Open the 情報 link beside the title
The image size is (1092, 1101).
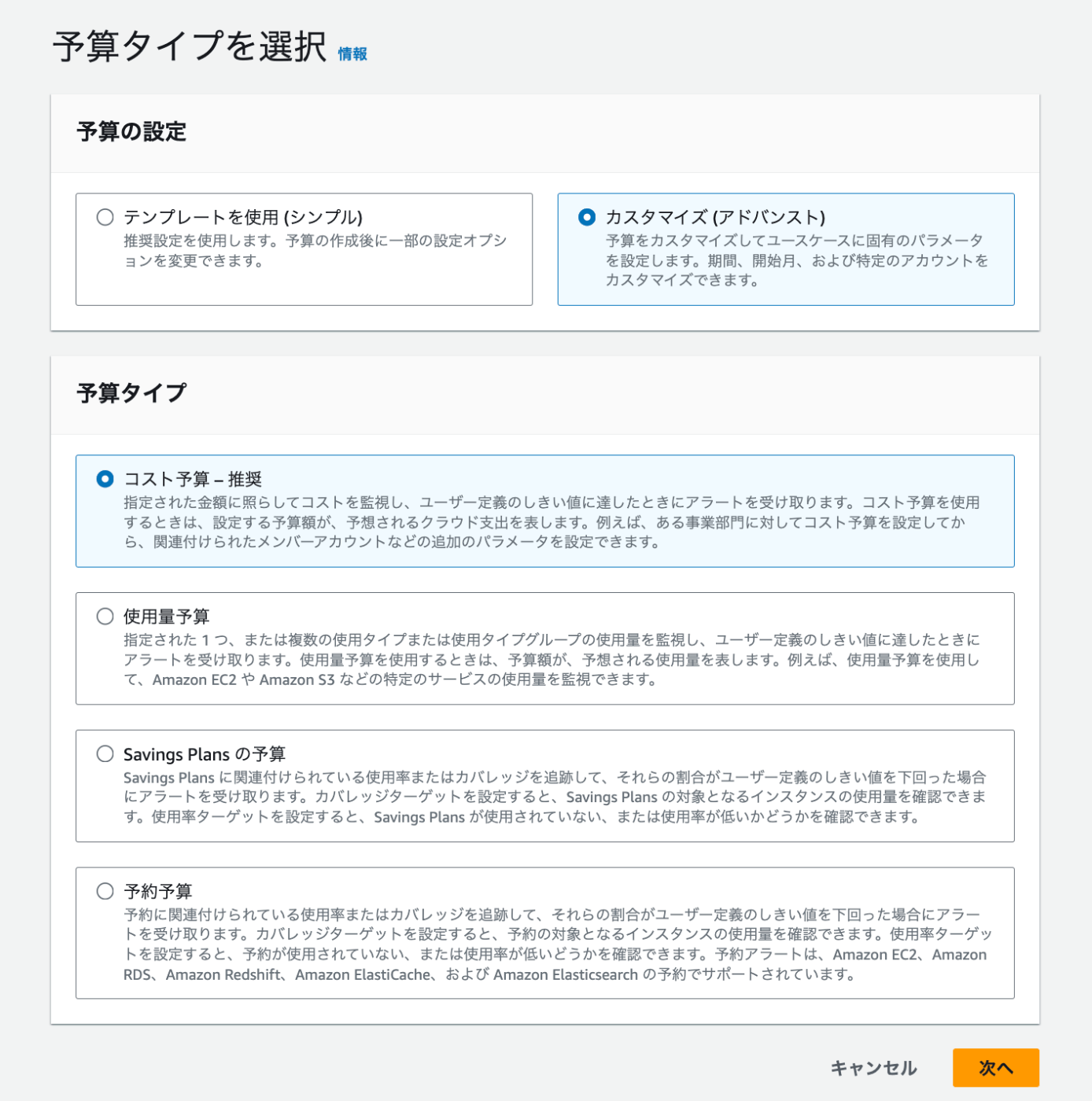point(352,53)
